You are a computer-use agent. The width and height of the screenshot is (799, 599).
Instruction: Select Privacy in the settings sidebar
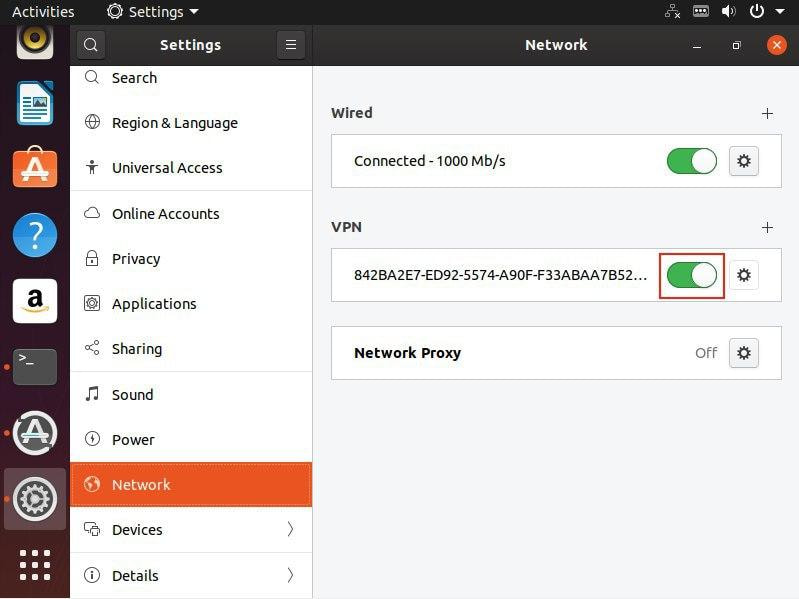pos(136,259)
